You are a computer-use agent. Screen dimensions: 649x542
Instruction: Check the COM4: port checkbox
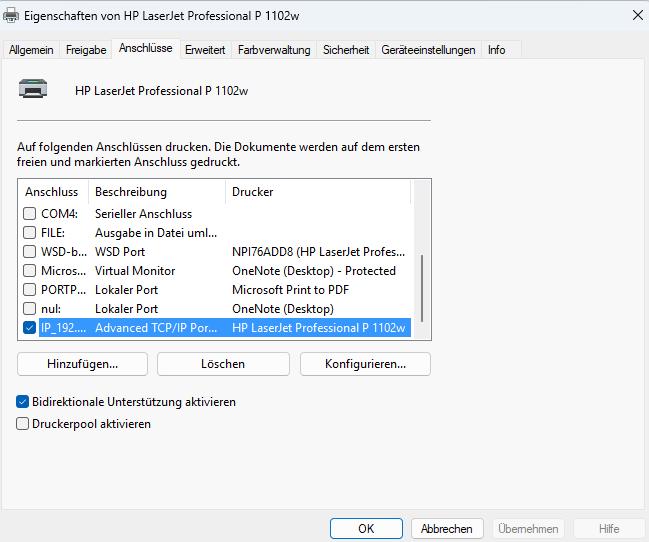click(x=29, y=214)
